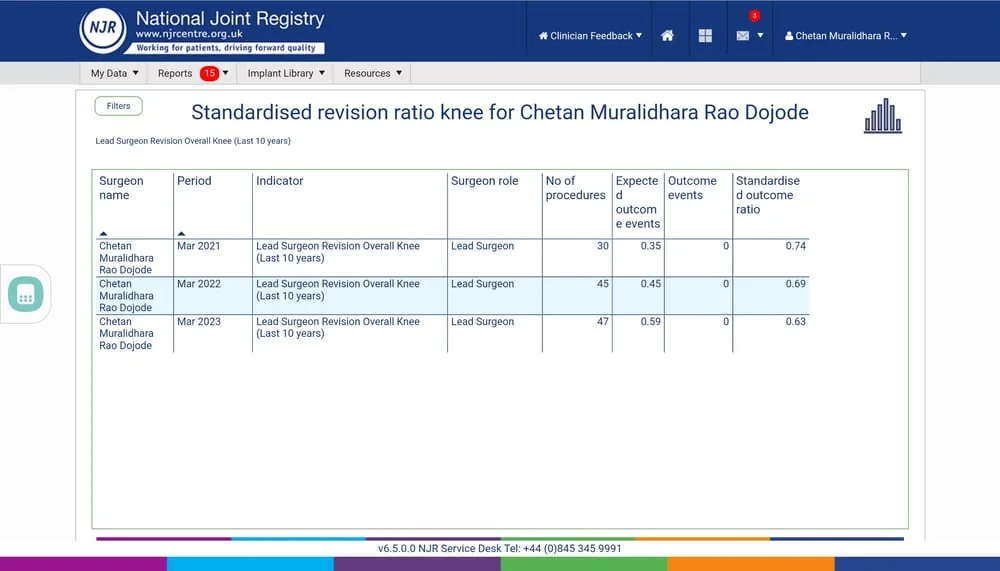
Task: Open the grid dashboard icon
Action: point(705,36)
